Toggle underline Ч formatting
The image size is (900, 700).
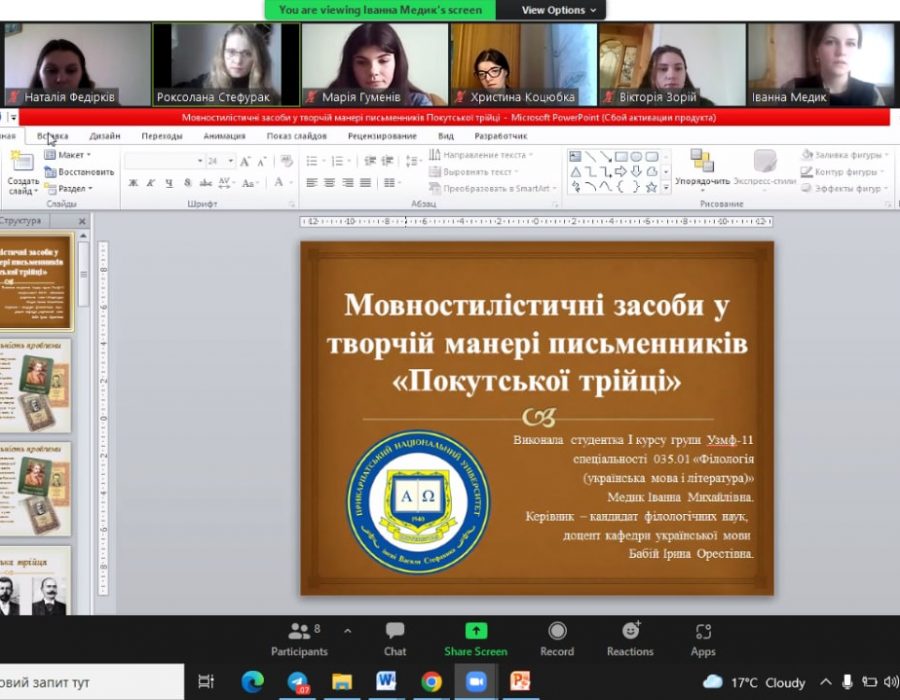pos(168,183)
